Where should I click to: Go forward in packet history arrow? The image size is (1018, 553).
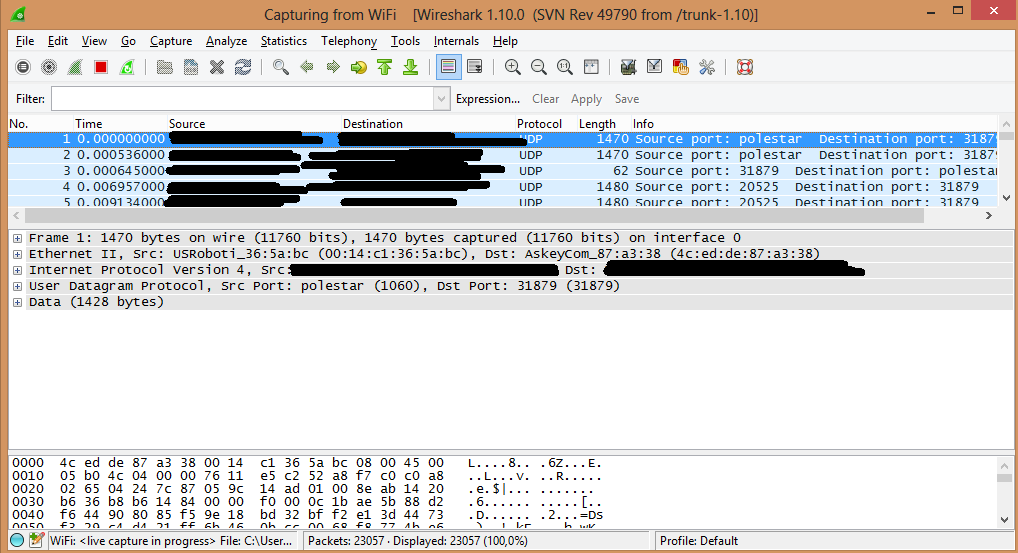[332, 67]
